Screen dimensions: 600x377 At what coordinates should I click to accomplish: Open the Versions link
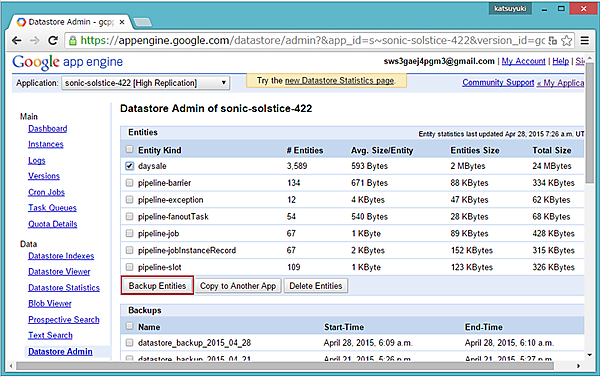(x=44, y=176)
